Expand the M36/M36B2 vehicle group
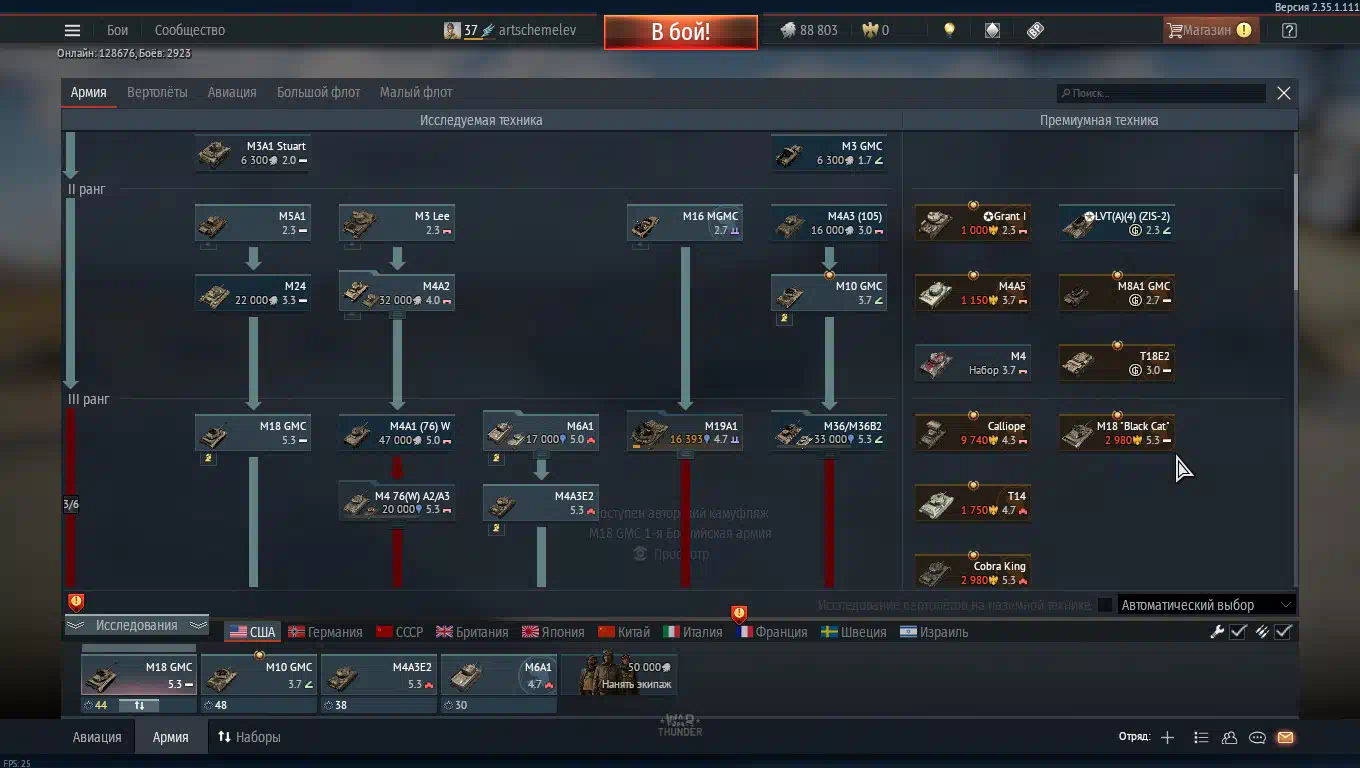Viewport: 1360px width, 768px height. tap(829, 433)
